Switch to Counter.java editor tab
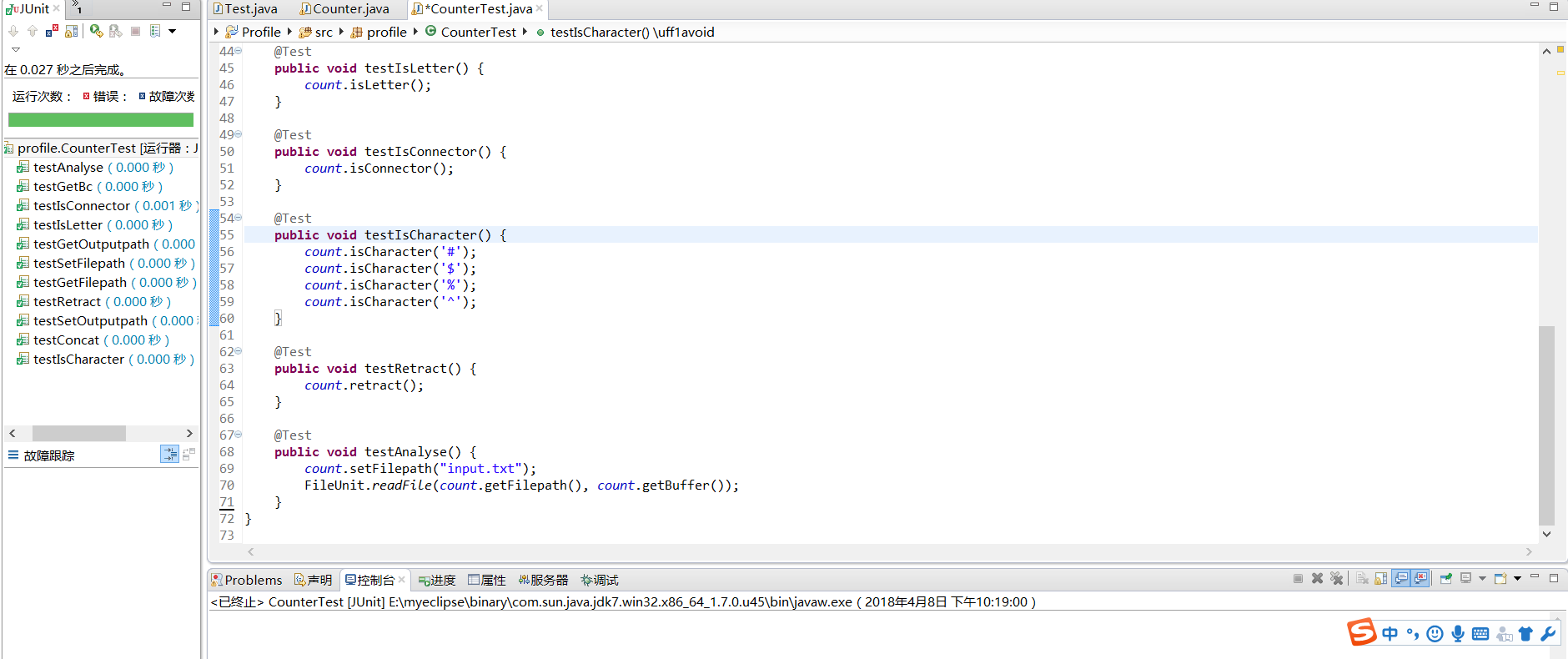The height and width of the screenshot is (659, 1568). point(344,8)
